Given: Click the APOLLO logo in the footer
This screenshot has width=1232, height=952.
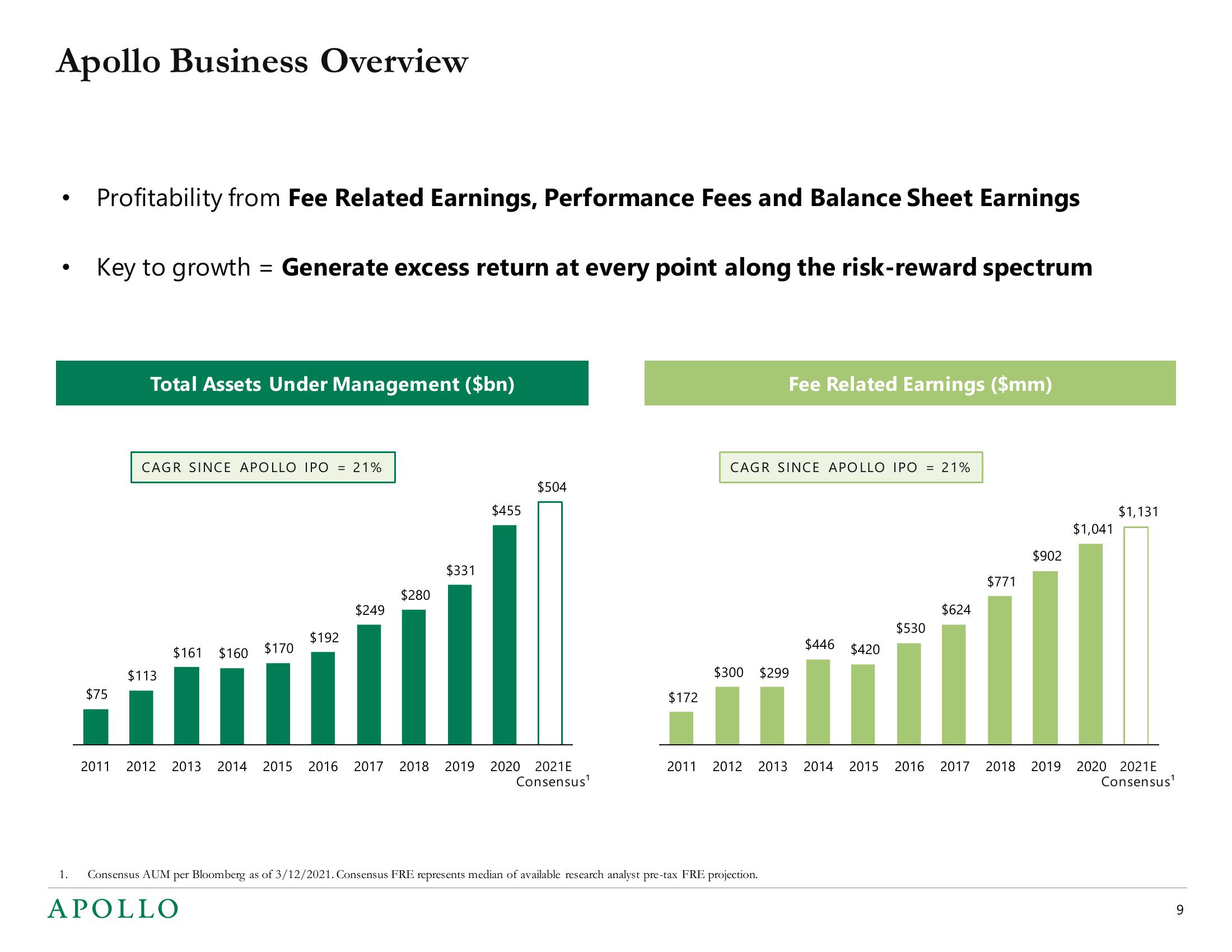Looking at the screenshot, I should pos(113,909).
